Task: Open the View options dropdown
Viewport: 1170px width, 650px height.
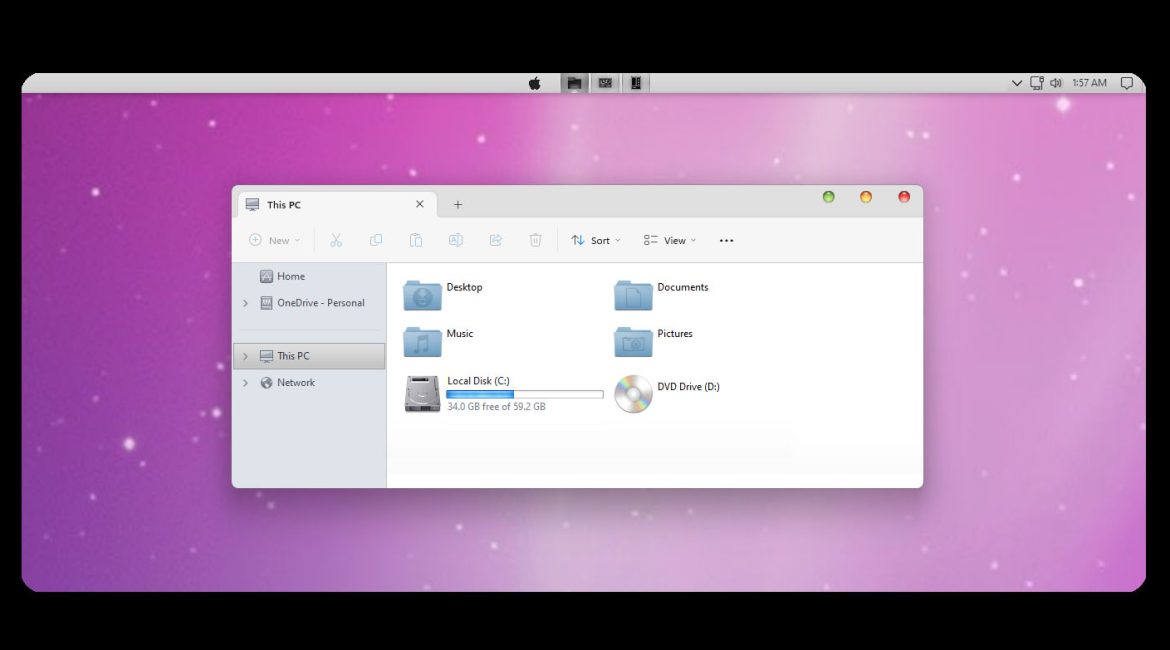Action: click(x=670, y=240)
